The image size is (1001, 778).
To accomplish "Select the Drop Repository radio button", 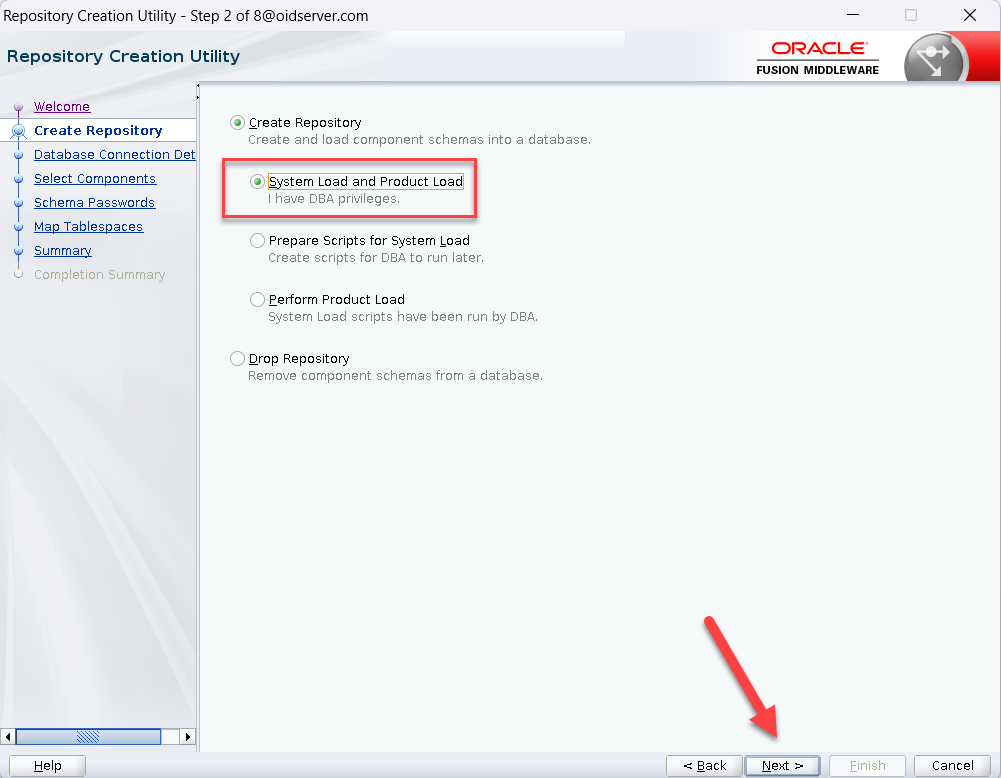I will tap(237, 359).
